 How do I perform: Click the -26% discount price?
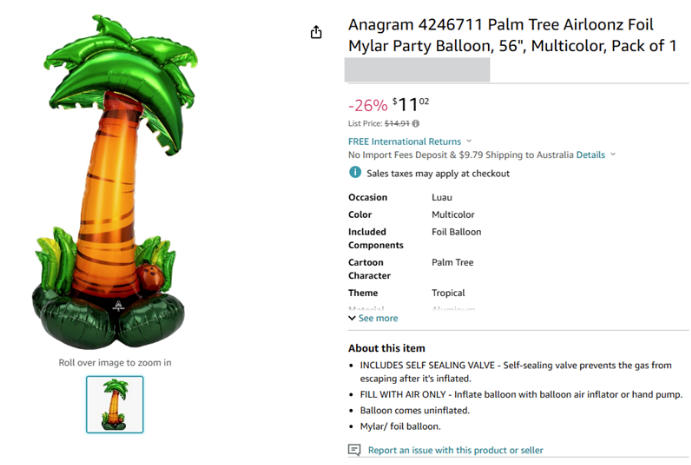pyautogui.click(x=368, y=105)
